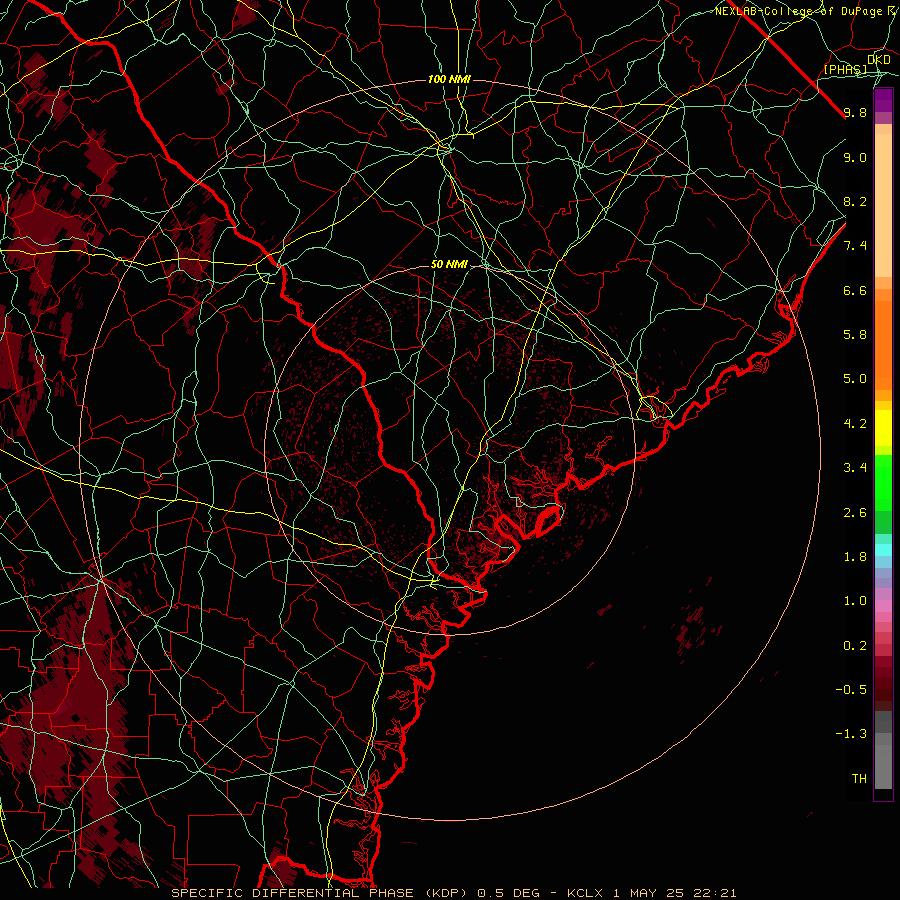Pick the bright green band of the color bar
This screenshot has height=900, width=900.
click(x=883, y=483)
